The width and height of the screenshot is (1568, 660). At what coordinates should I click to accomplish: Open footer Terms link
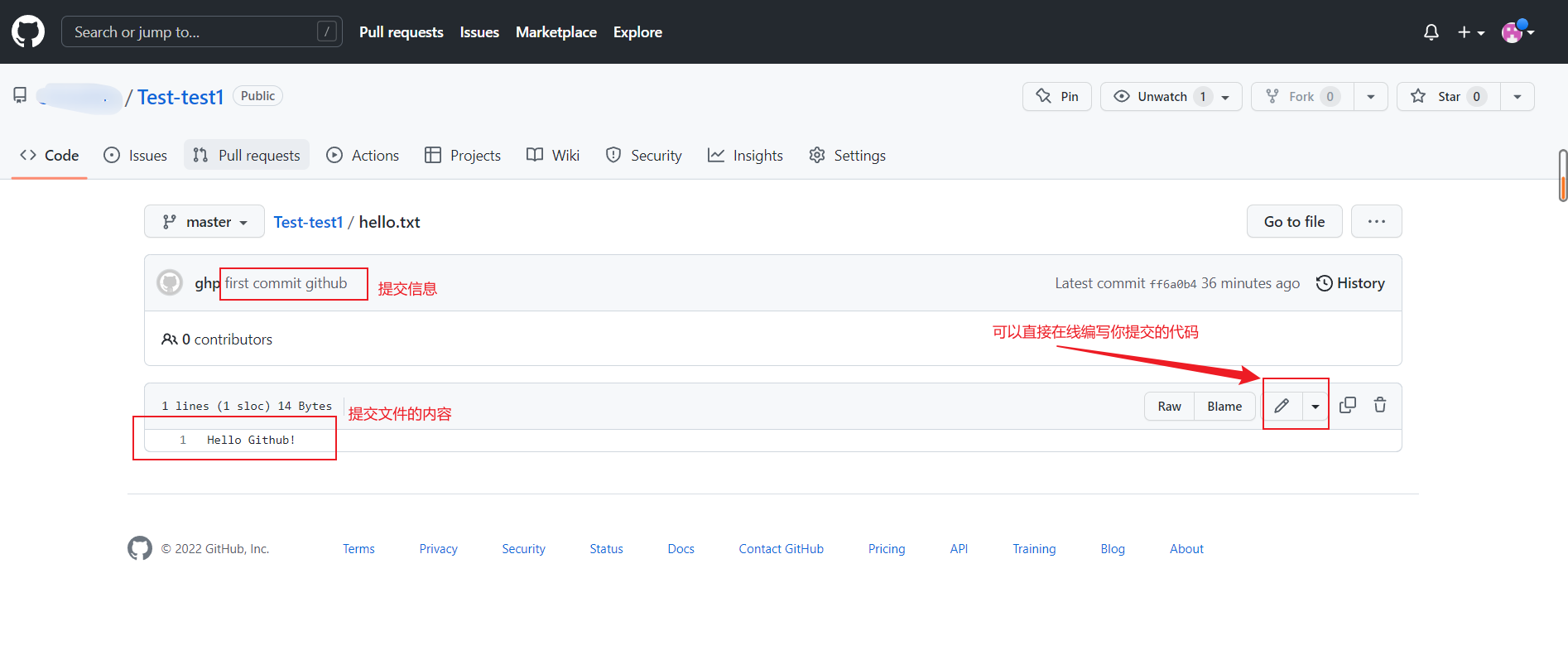click(358, 549)
